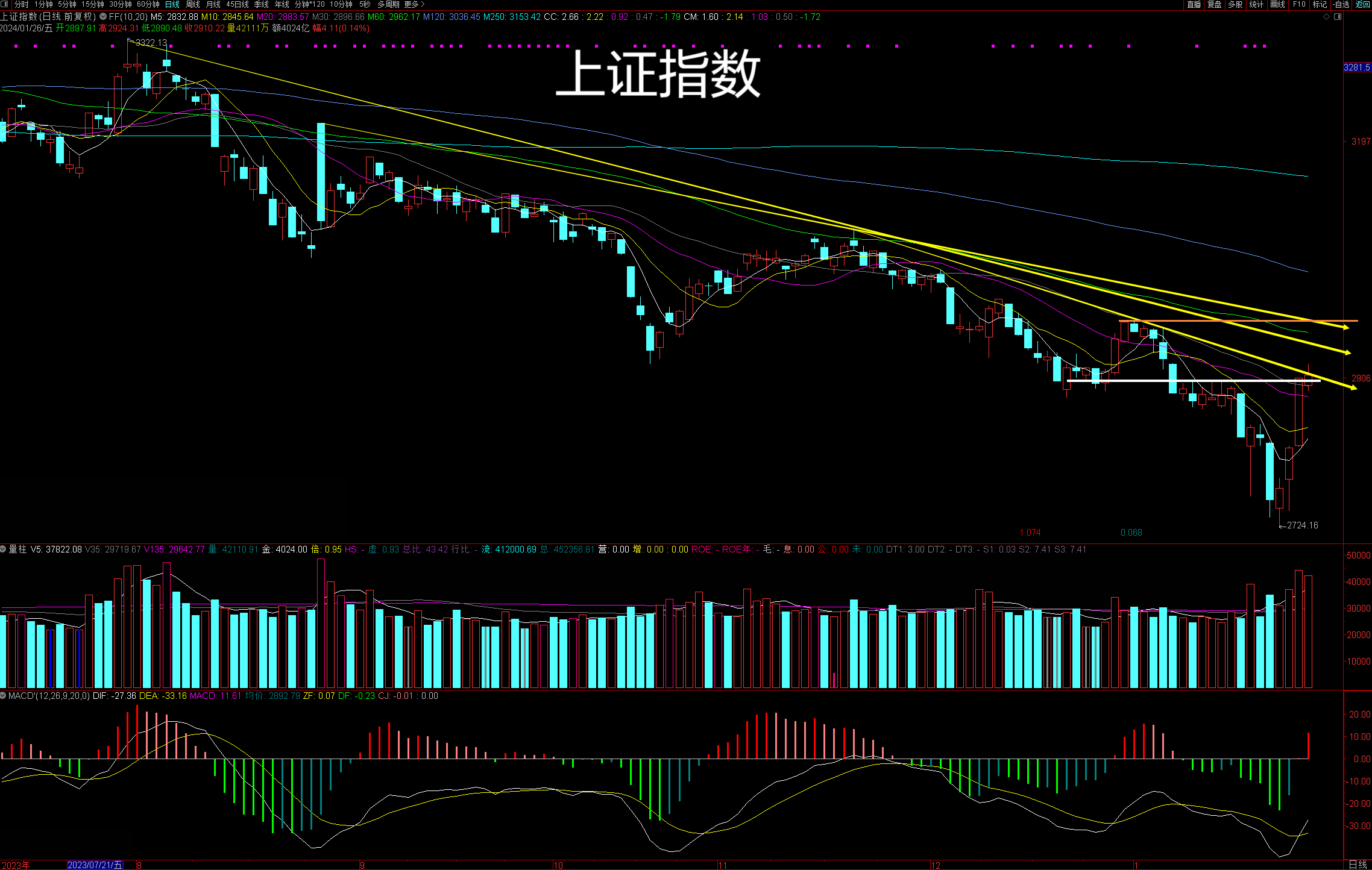Screen dimensions: 1372x870
Task: Select the 60分钟 period tab
Action: (148, 4)
